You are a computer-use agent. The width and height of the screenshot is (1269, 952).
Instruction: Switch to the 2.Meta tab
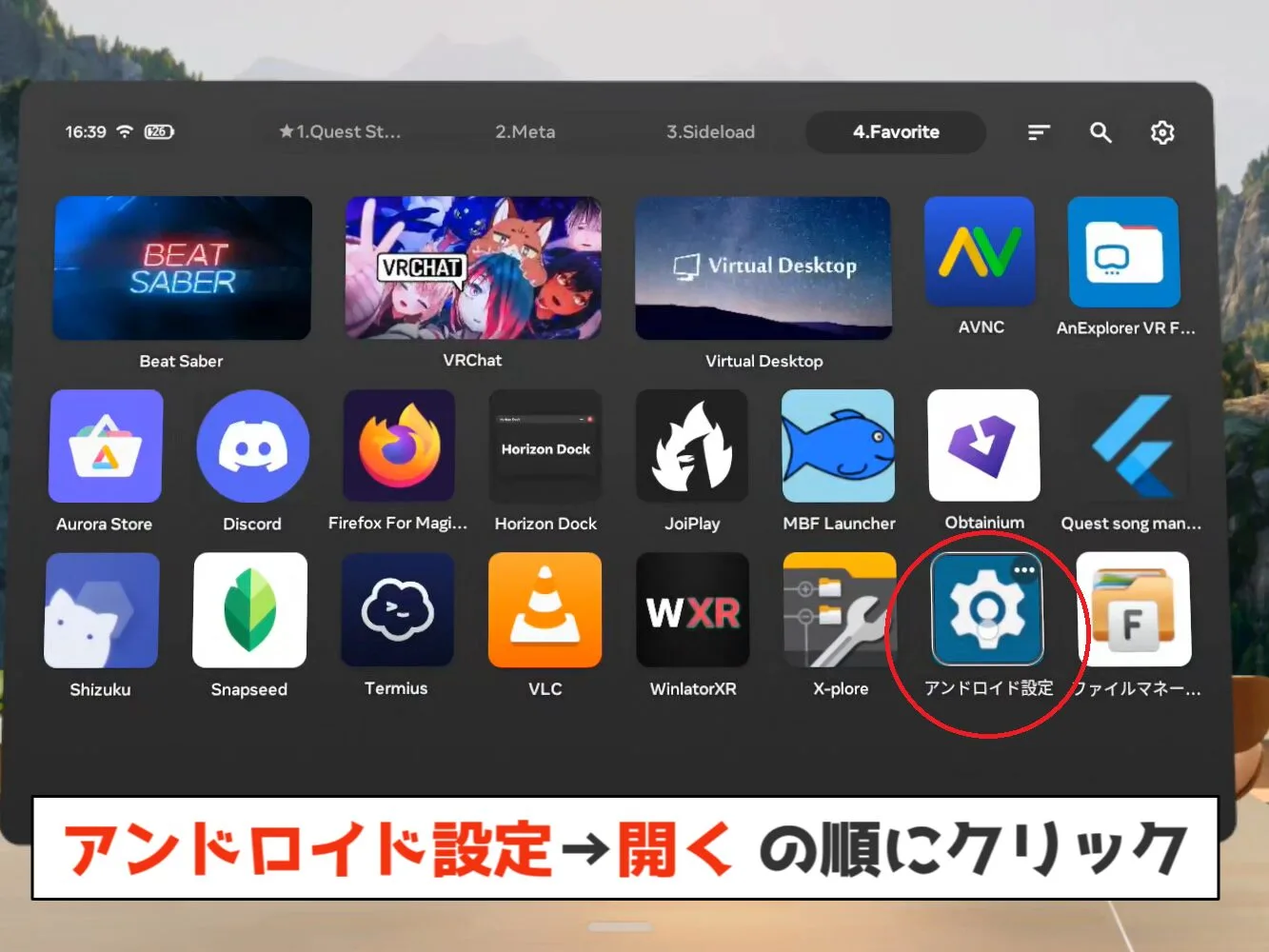click(525, 131)
